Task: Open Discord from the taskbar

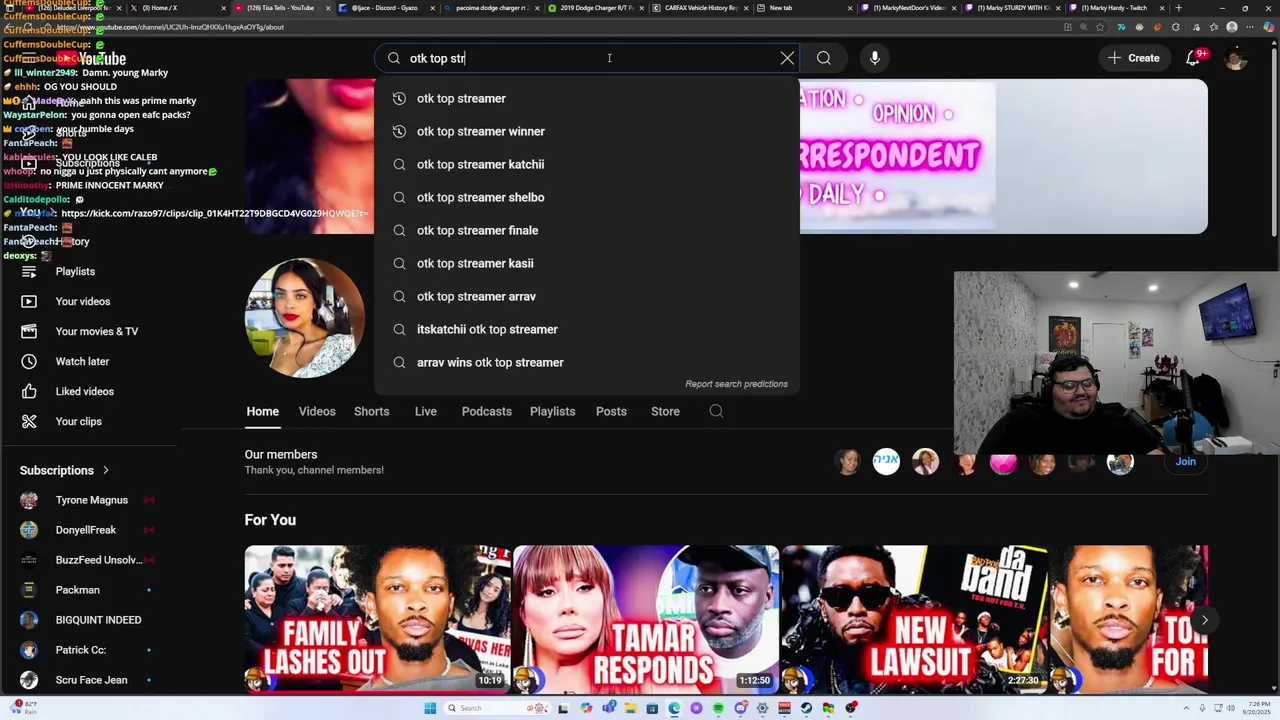Action: point(741,708)
